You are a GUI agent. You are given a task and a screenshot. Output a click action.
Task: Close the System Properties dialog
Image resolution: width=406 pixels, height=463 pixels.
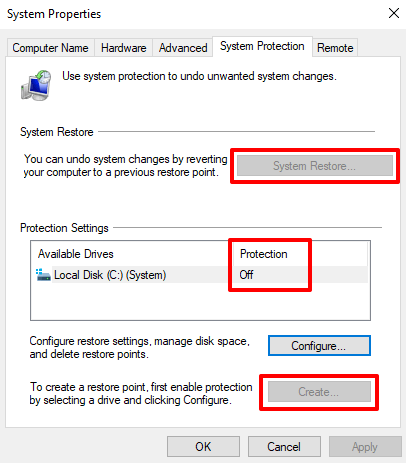tap(394, 14)
